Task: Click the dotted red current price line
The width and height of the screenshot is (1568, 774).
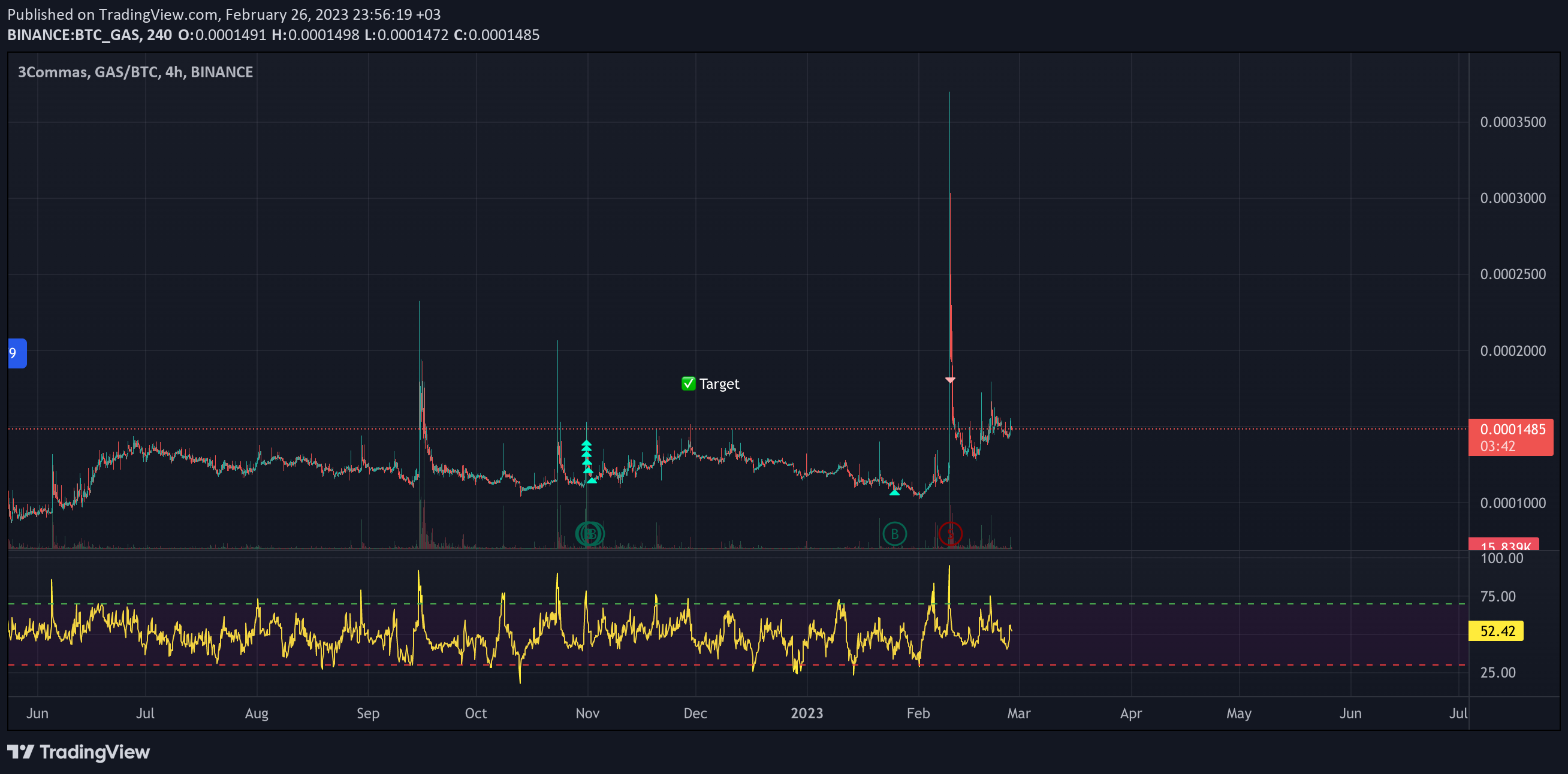Action: pyautogui.click(x=738, y=429)
